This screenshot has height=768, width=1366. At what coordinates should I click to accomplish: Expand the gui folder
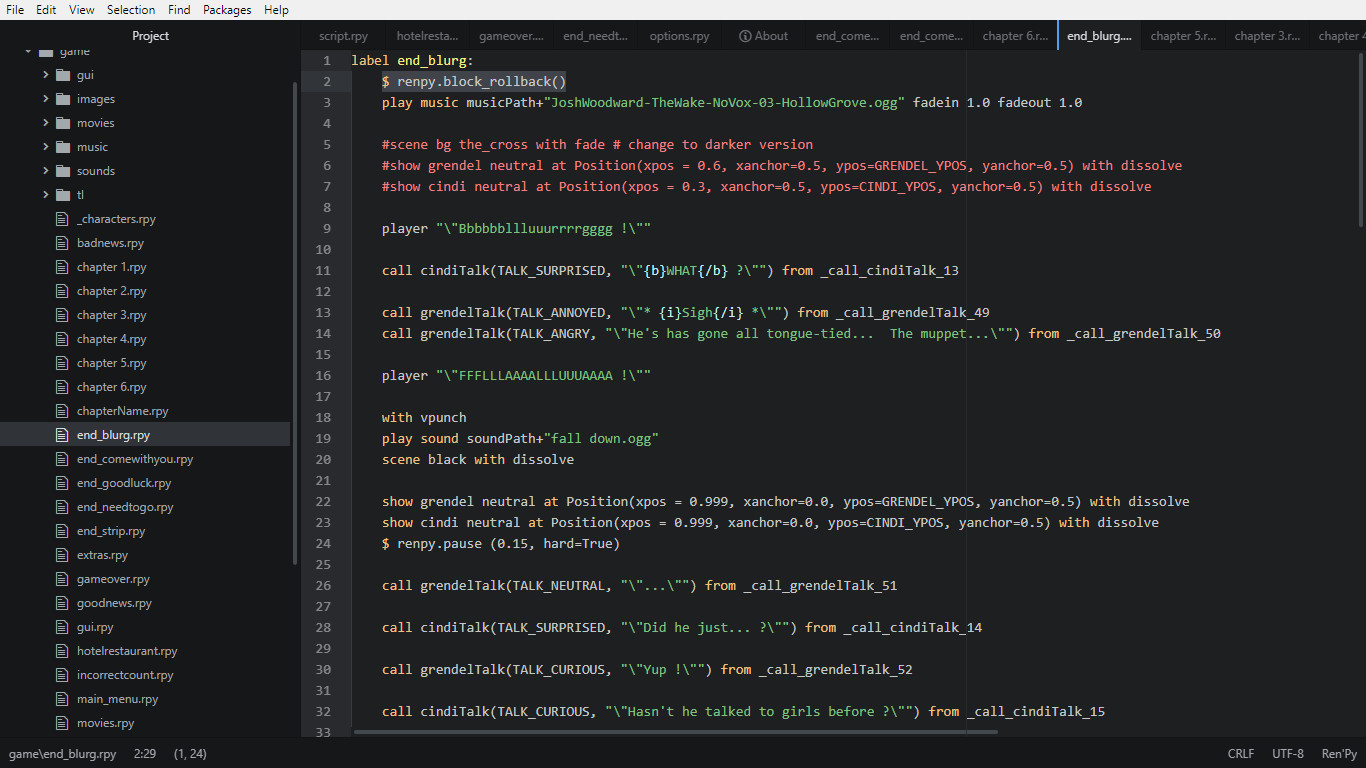tap(44, 74)
